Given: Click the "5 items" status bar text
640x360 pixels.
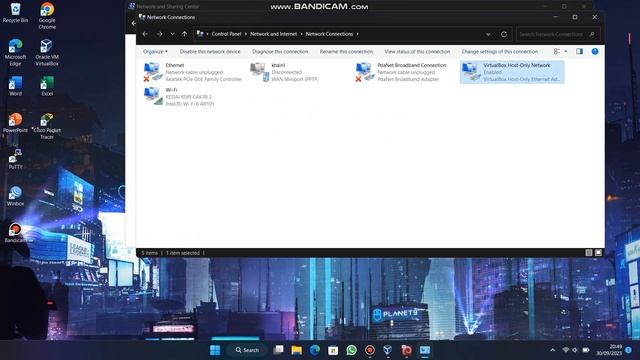Looking at the screenshot, I should (149, 253).
